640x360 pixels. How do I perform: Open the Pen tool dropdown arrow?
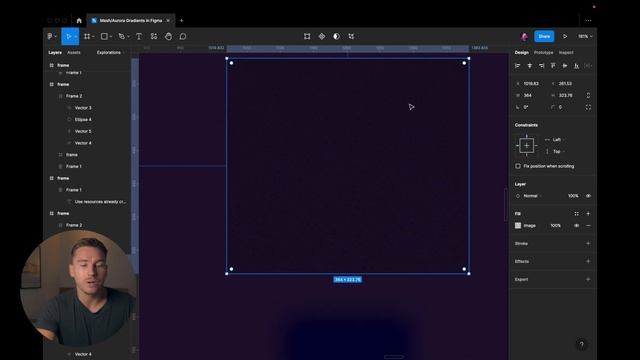[128, 37]
